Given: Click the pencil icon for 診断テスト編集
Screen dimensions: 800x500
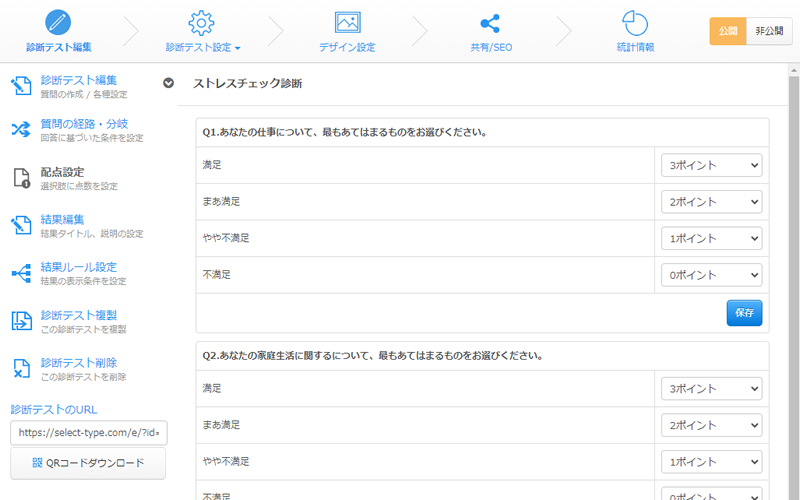Looking at the screenshot, I should (x=59, y=22).
